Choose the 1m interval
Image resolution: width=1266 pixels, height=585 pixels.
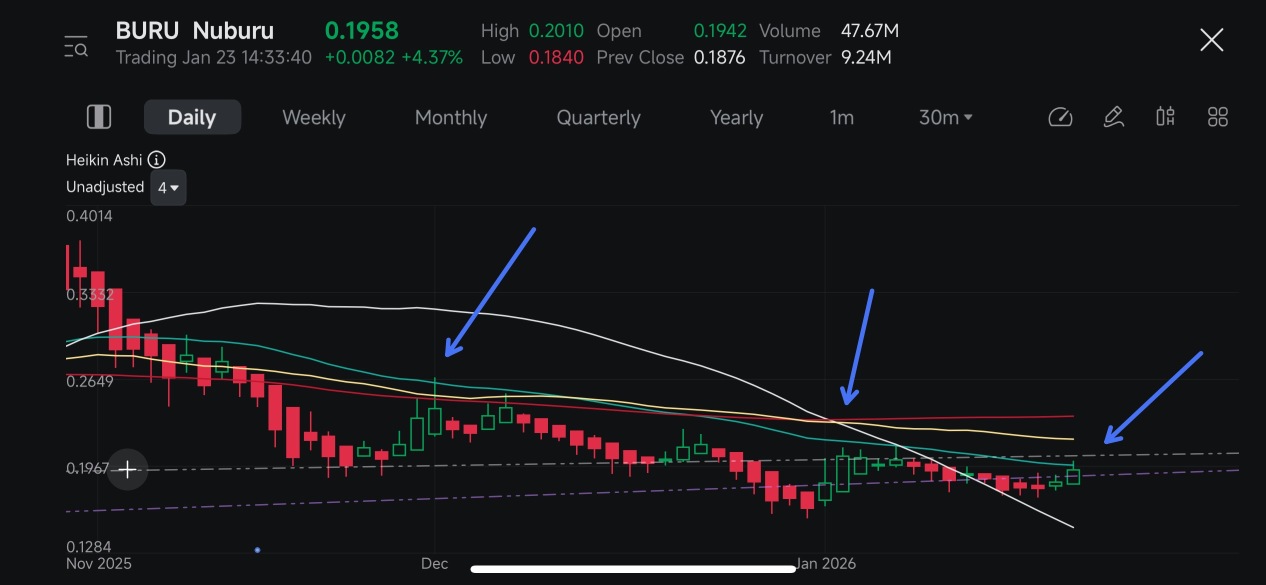[x=841, y=117]
